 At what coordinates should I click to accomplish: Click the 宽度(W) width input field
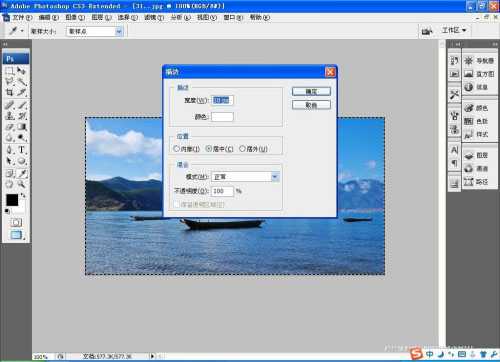[x=222, y=100]
